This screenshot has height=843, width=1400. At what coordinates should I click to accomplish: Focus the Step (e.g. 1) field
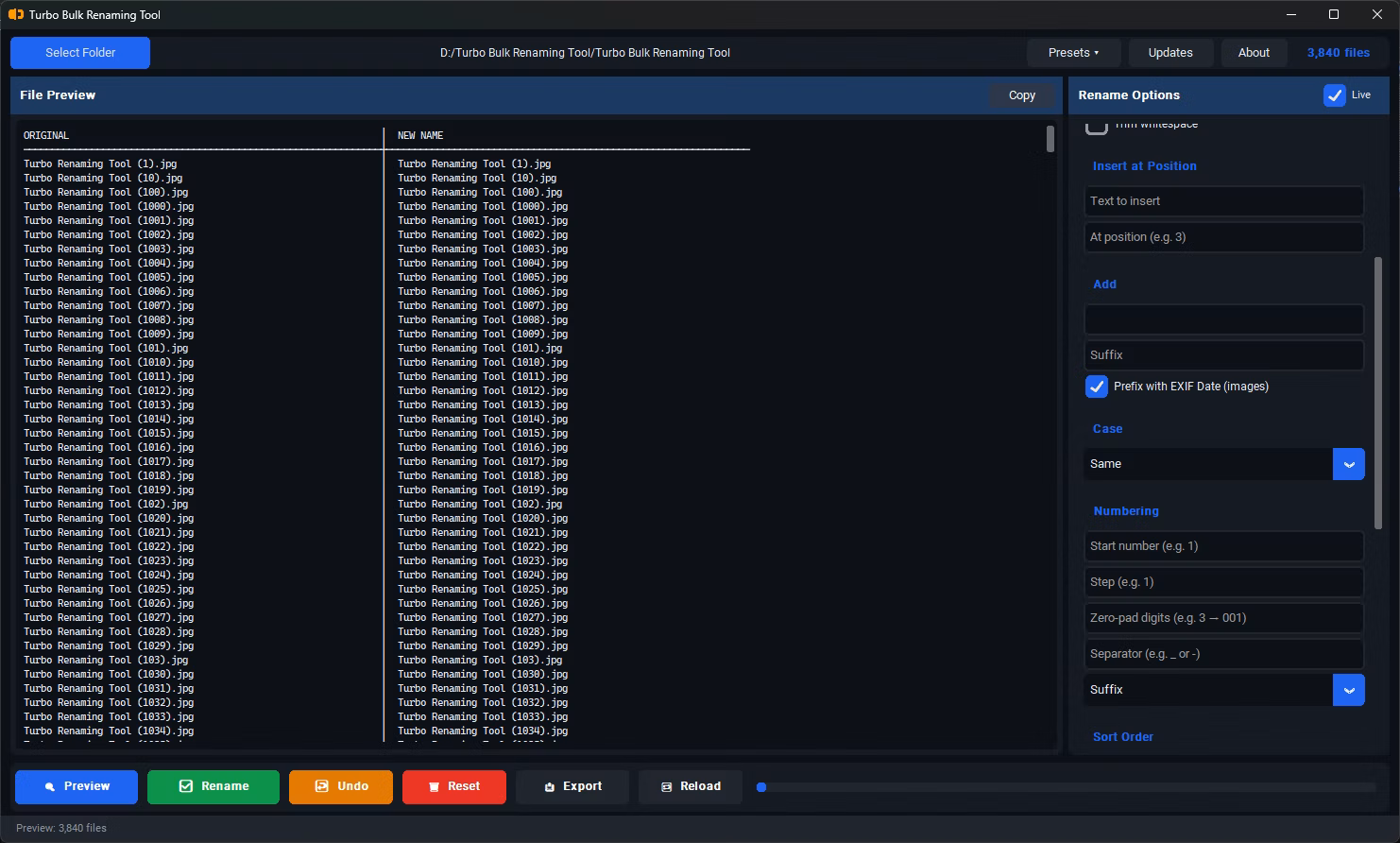1223,582
